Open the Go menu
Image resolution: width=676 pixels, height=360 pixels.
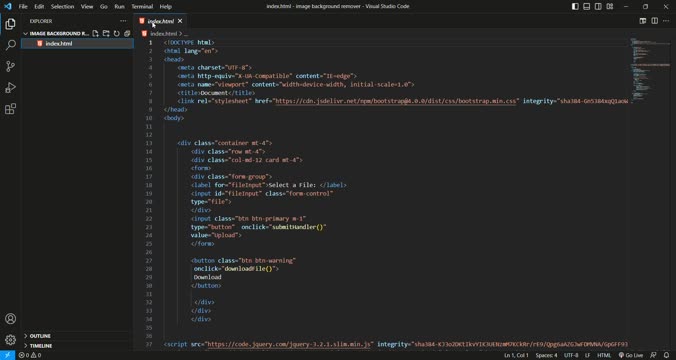click(104, 6)
